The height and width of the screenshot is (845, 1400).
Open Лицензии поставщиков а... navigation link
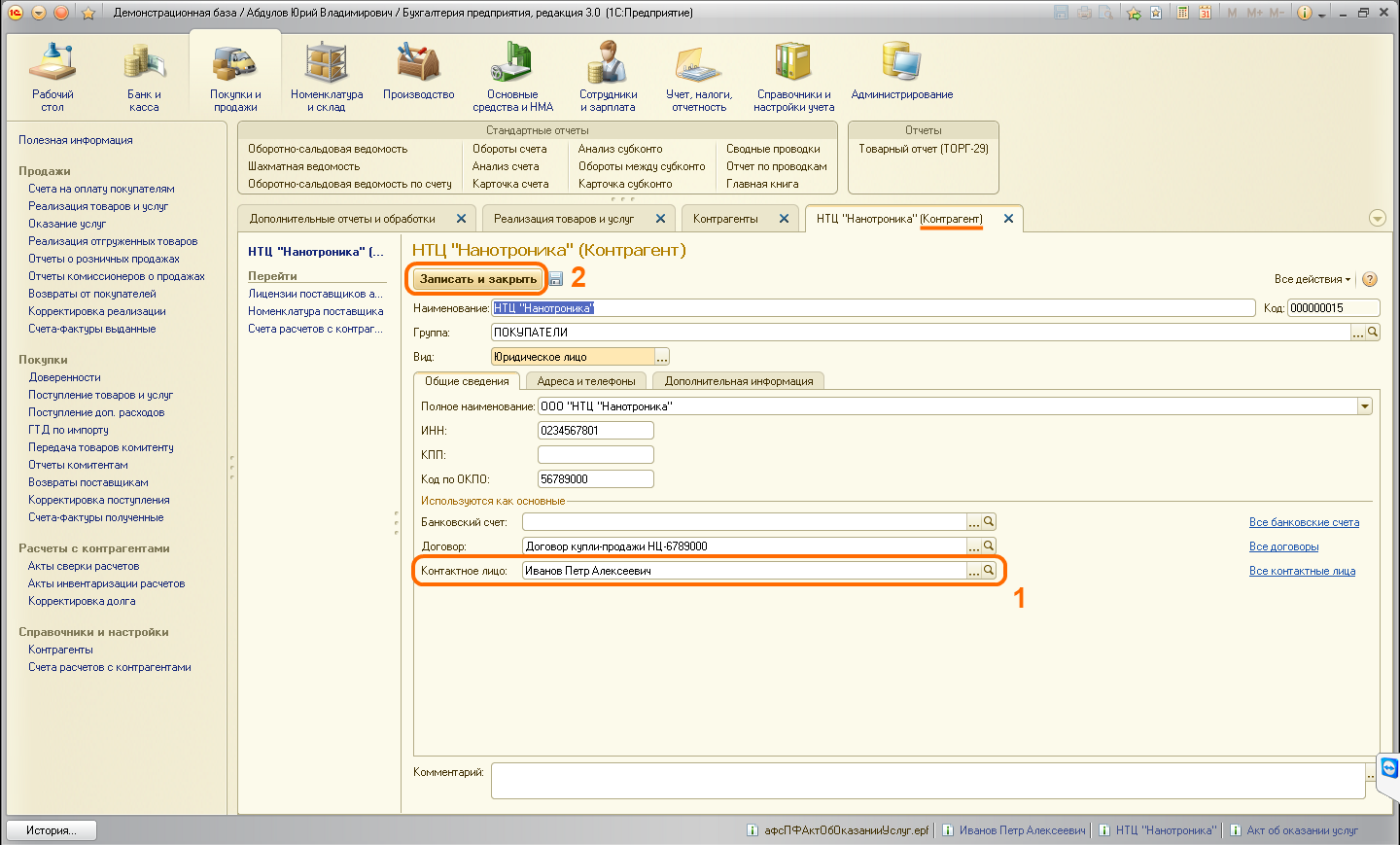pyautogui.click(x=315, y=294)
